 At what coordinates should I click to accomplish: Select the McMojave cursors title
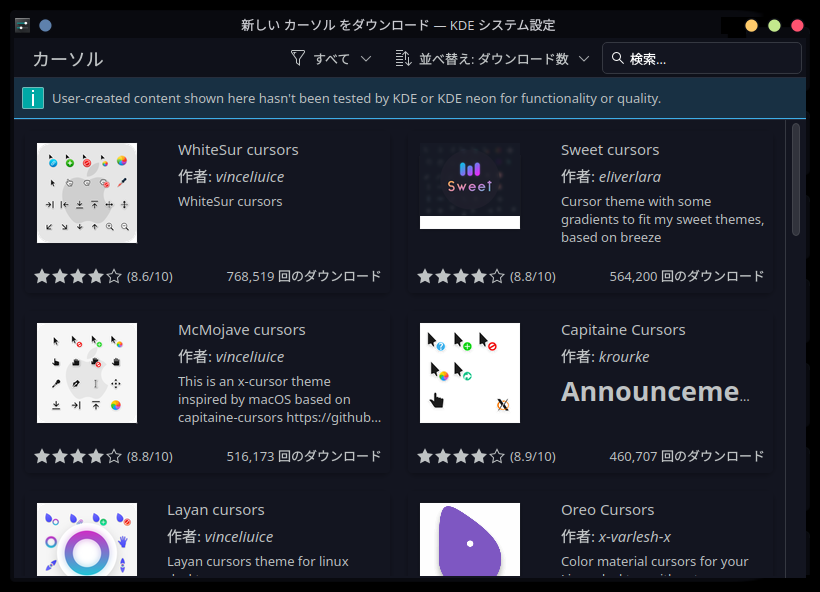coord(242,330)
